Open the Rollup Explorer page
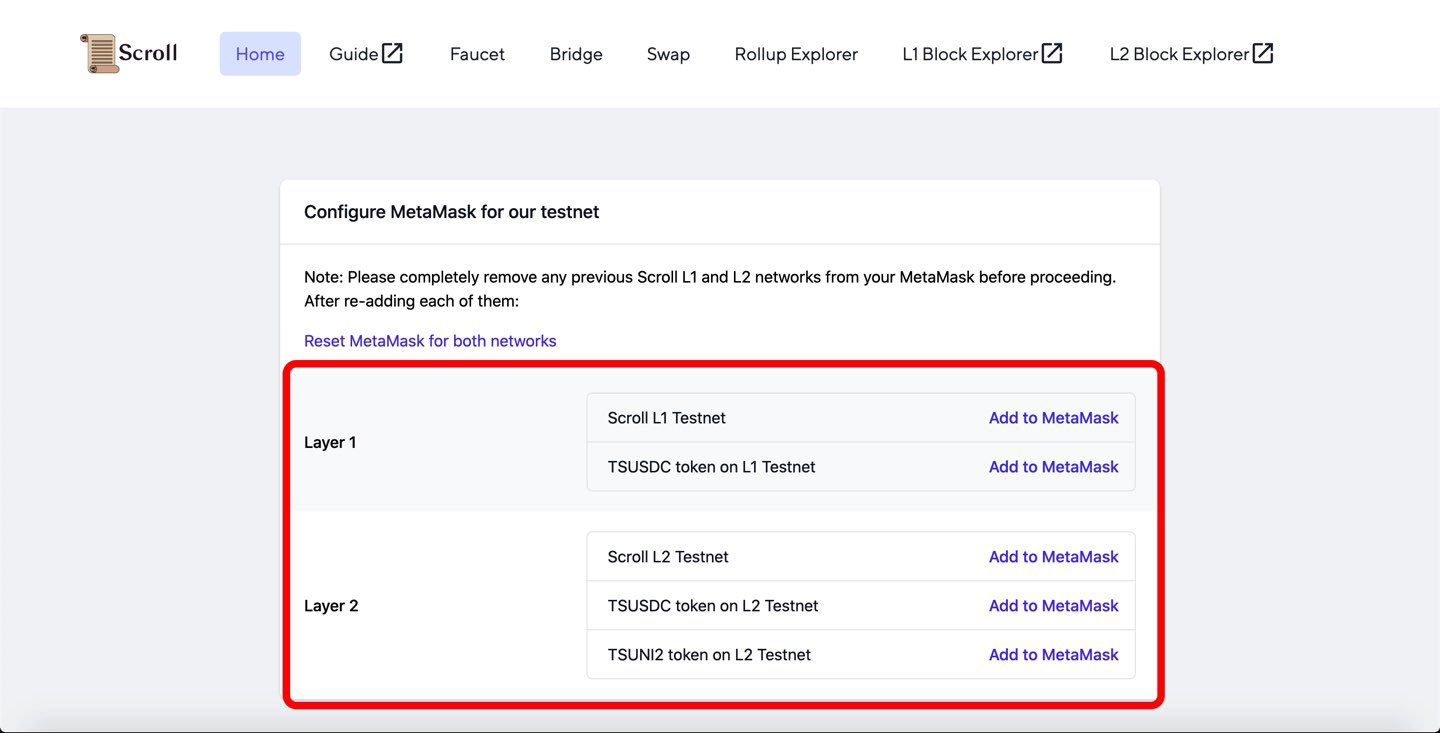The height and width of the screenshot is (733, 1440). [x=796, y=54]
